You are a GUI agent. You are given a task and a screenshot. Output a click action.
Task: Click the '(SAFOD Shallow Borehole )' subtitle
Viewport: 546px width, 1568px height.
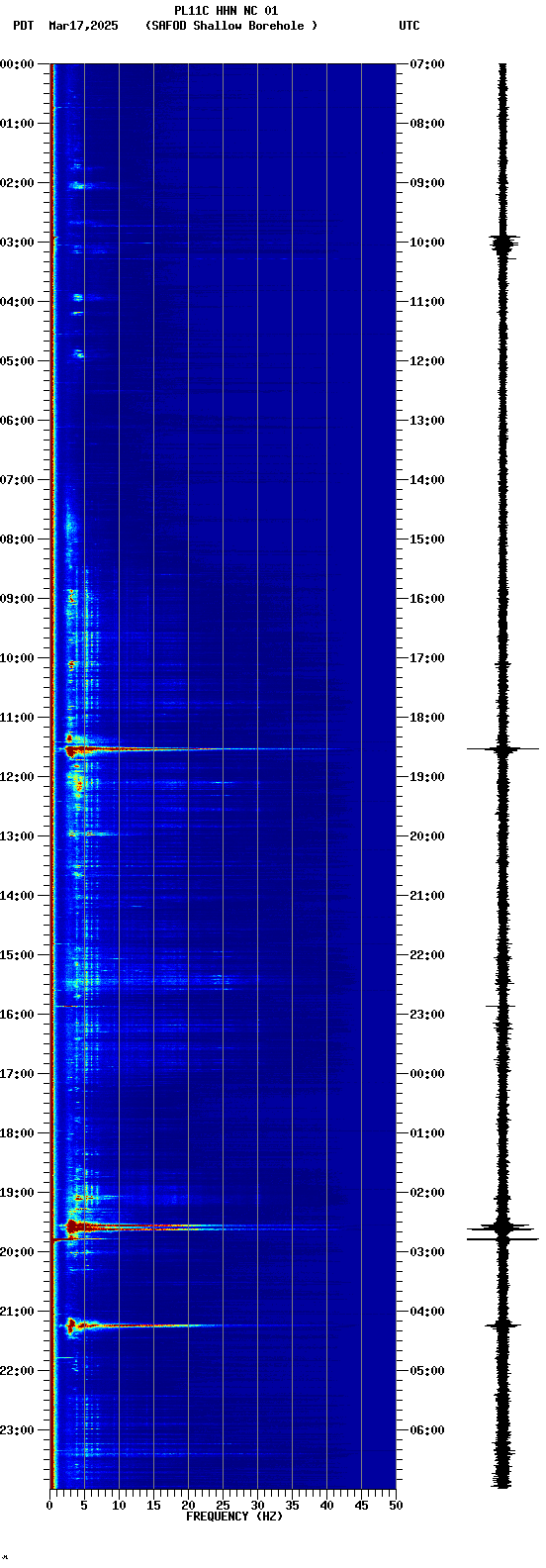(x=231, y=26)
